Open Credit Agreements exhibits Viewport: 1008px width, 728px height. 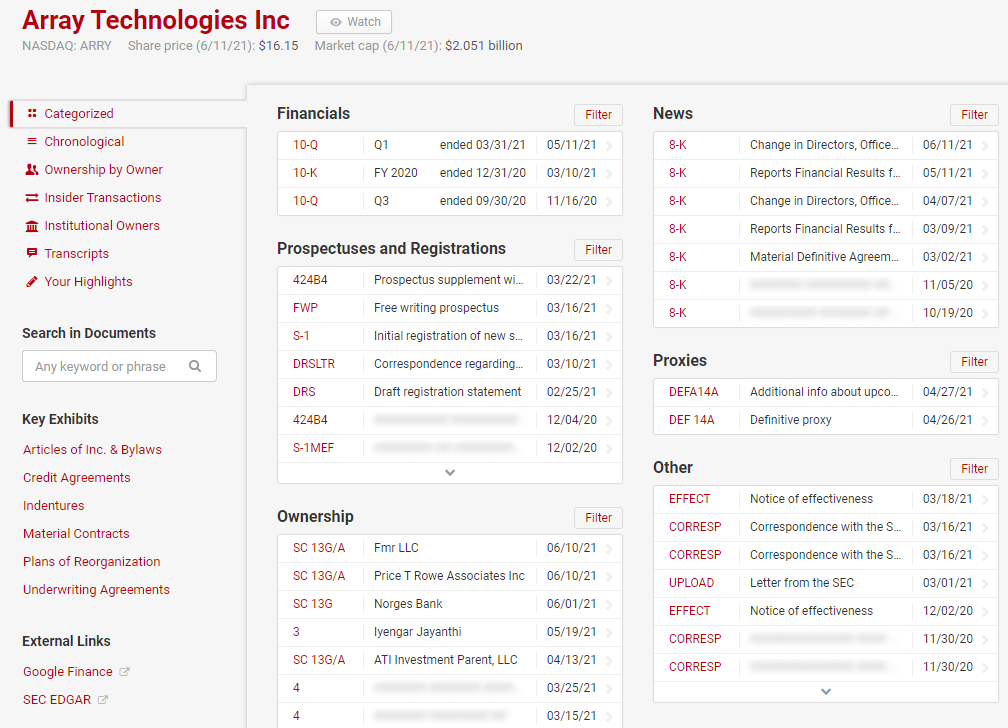coord(76,477)
